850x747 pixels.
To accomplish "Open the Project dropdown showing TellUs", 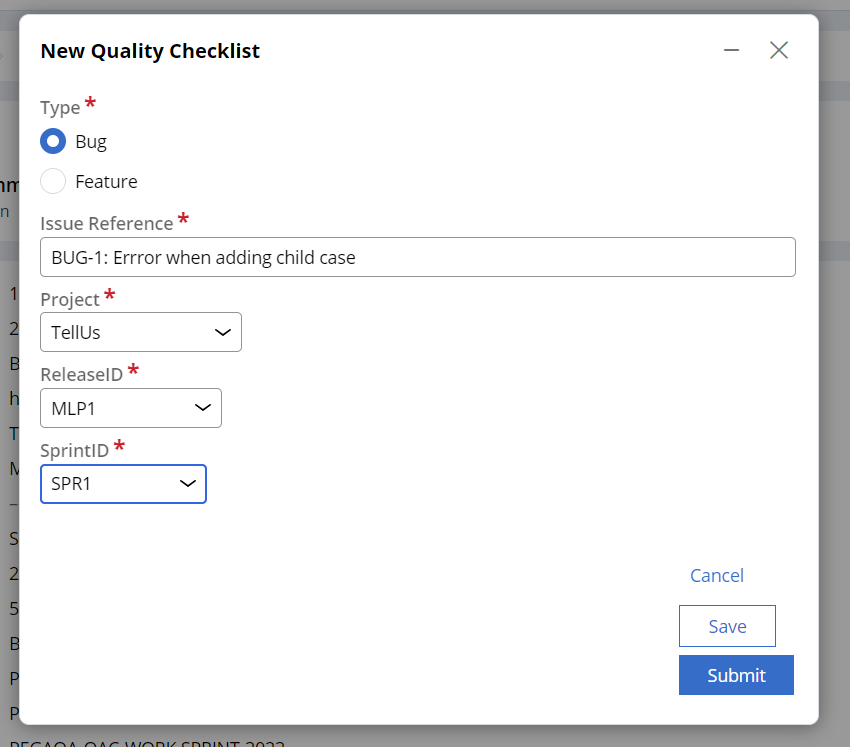I will (x=141, y=332).
